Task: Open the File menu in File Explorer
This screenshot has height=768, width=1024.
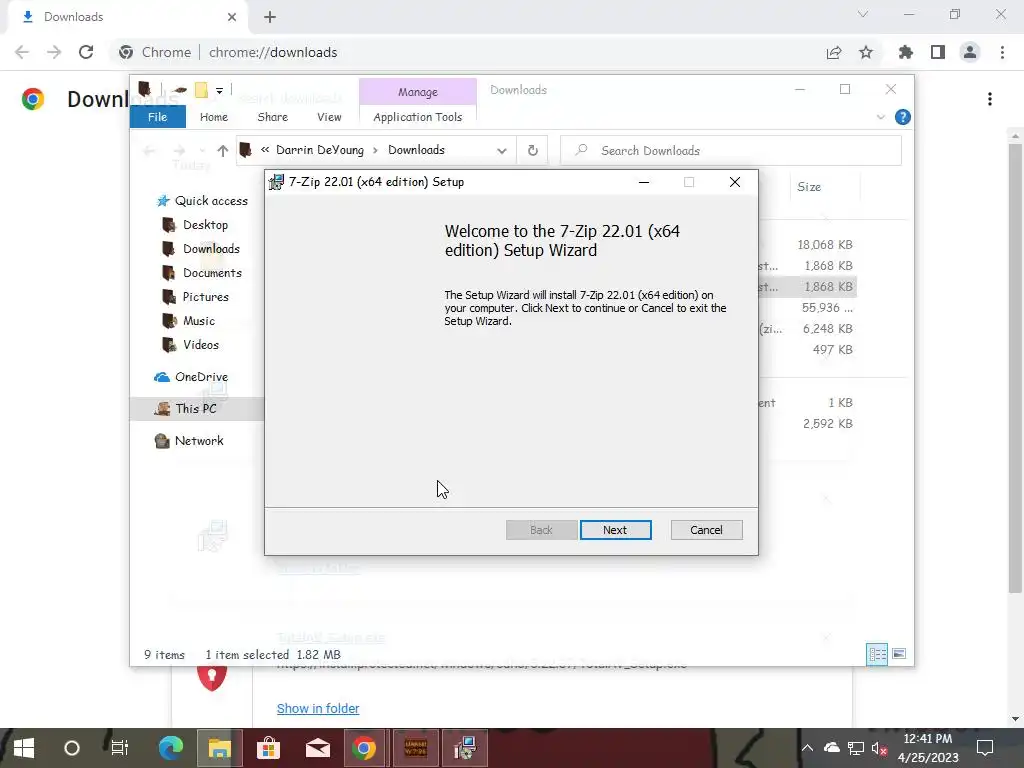Action: pyautogui.click(x=157, y=117)
